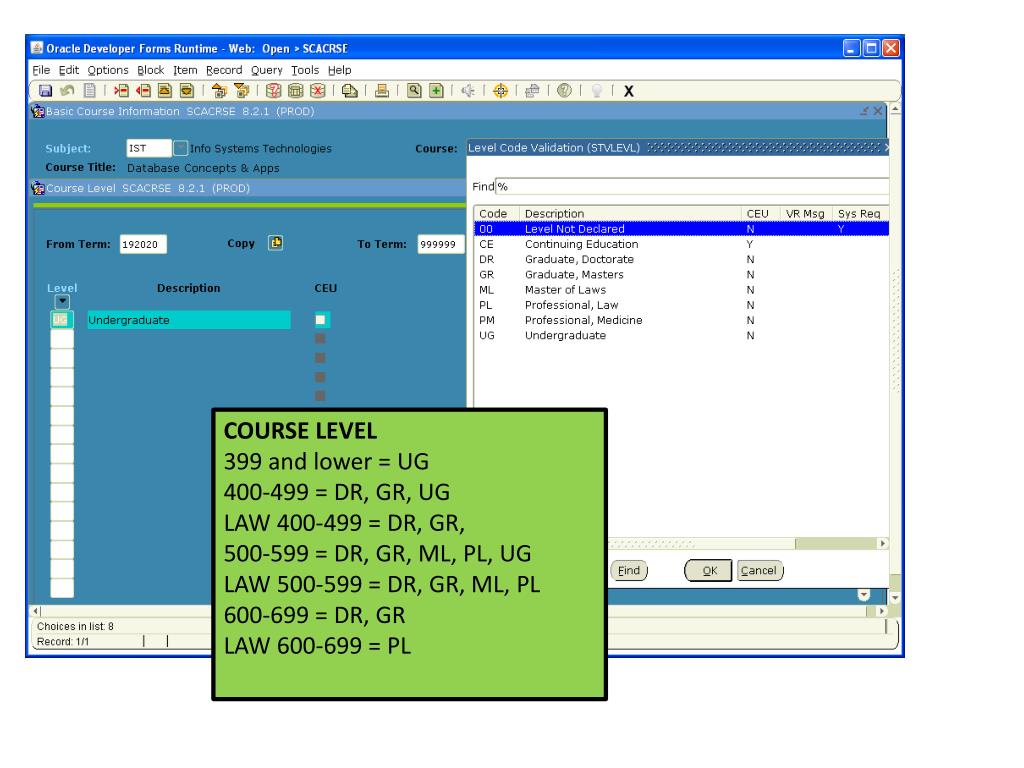The height and width of the screenshot is (768, 1024).
Task: Click the black X exit toolbar icon
Action: coord(628,91)
